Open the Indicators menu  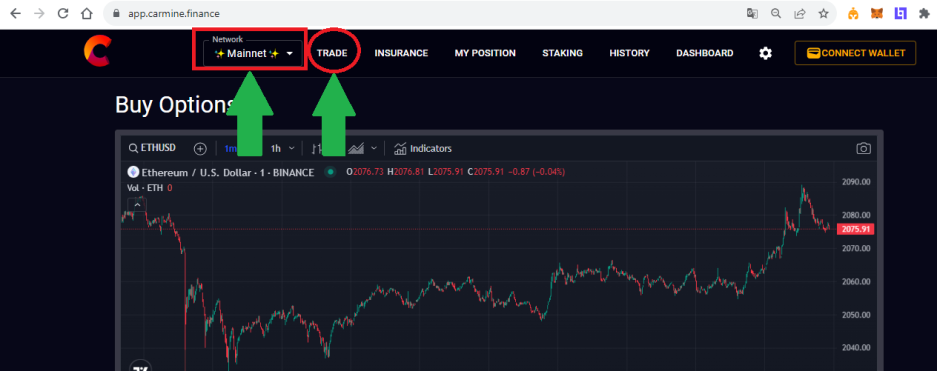pyautogui.click(x=422, y=148)
